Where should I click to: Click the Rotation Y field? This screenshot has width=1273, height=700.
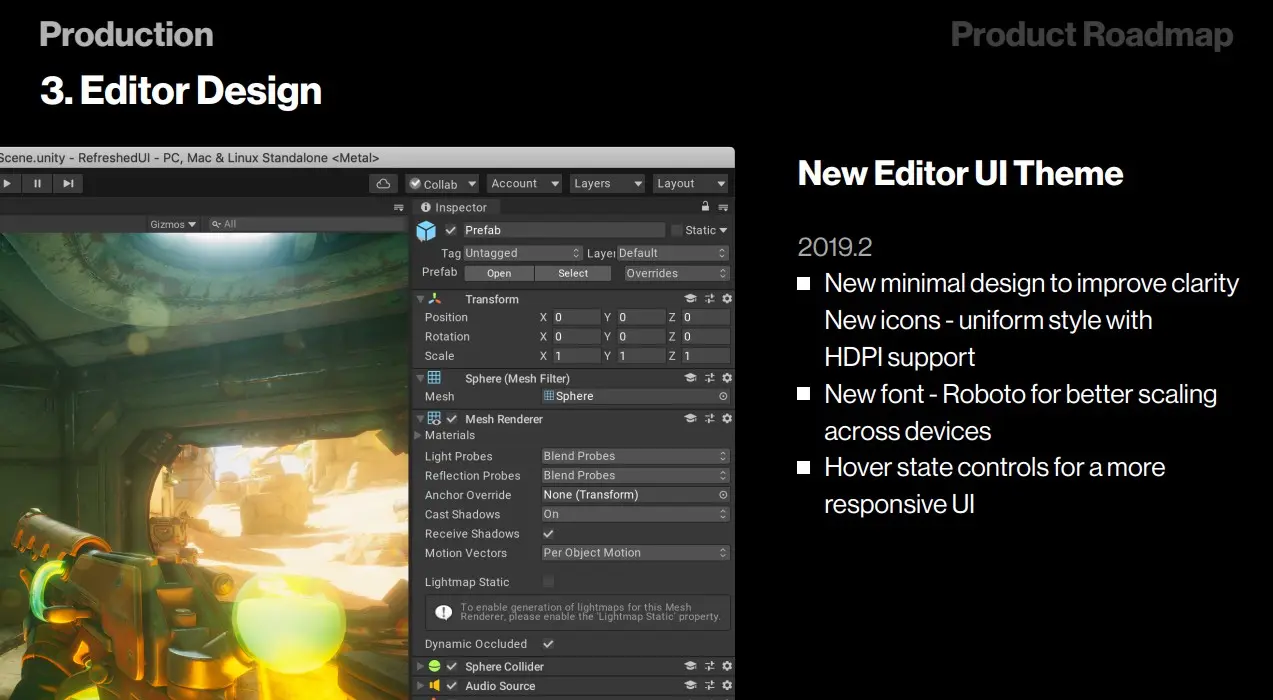pyautogui.click(x=640, y=337)
